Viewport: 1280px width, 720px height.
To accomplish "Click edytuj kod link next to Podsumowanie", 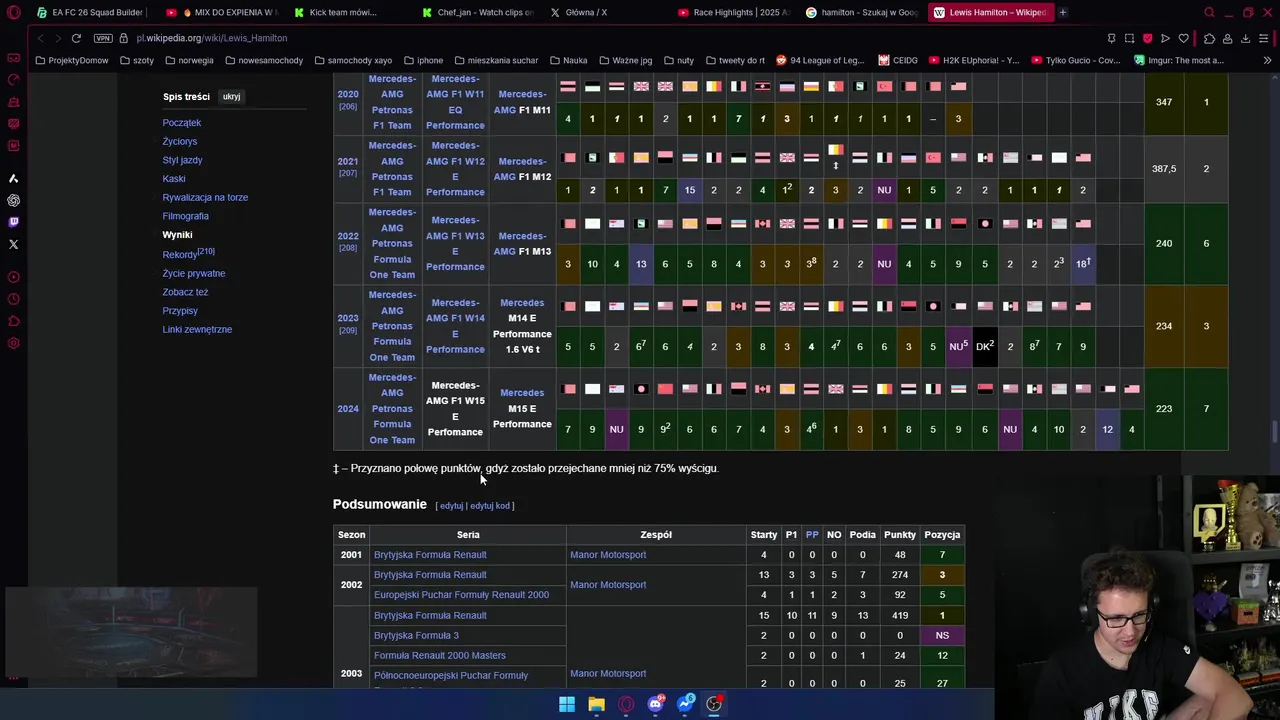I will pyautogui.click(x=490, y=506).
